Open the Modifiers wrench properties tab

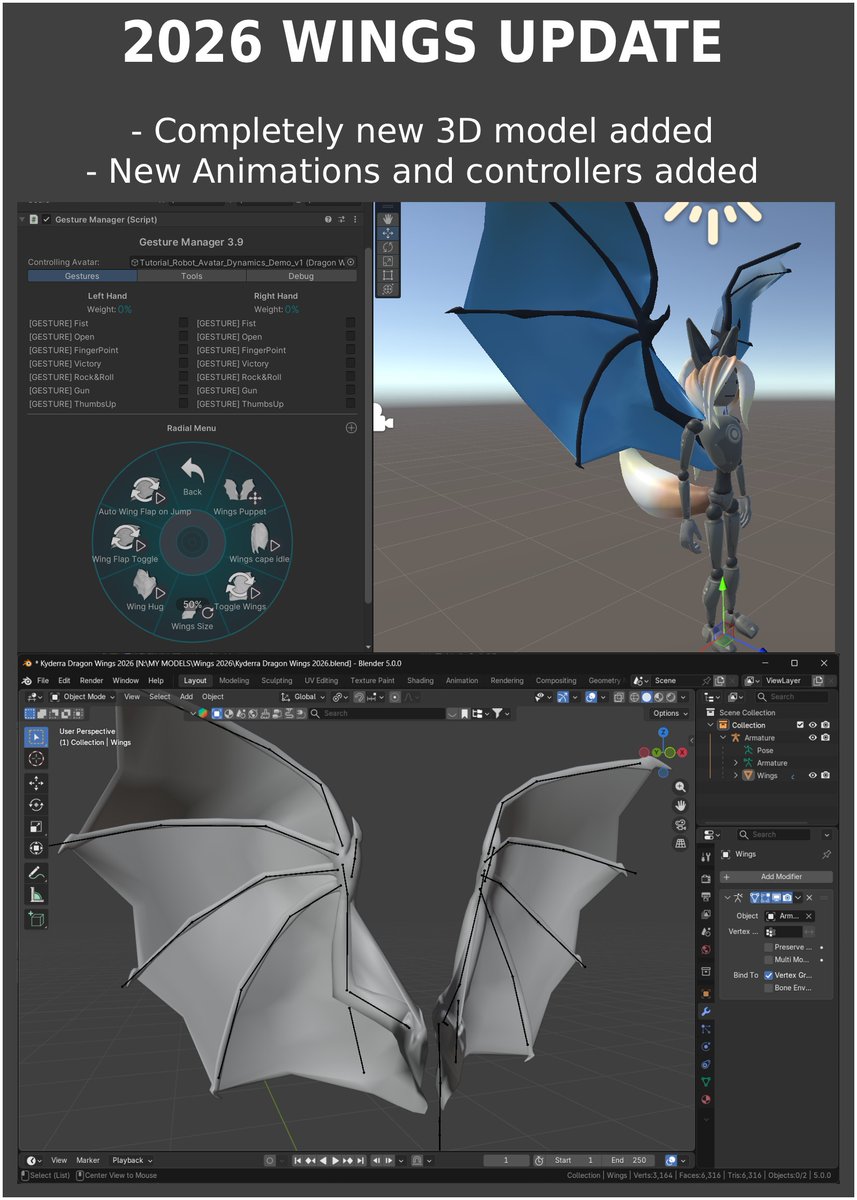(706, 1012)
